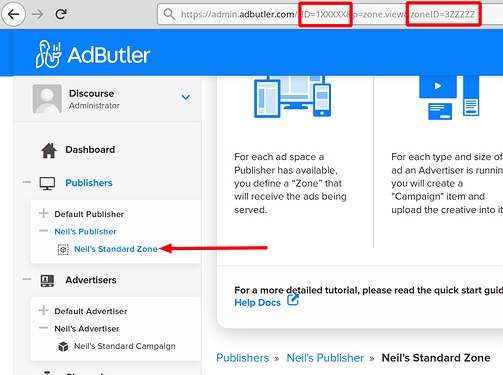Collapse the Publishers section minus toggle
Image resolution: width=503 pixels, height=375 pixels.
tap(27, 182)
